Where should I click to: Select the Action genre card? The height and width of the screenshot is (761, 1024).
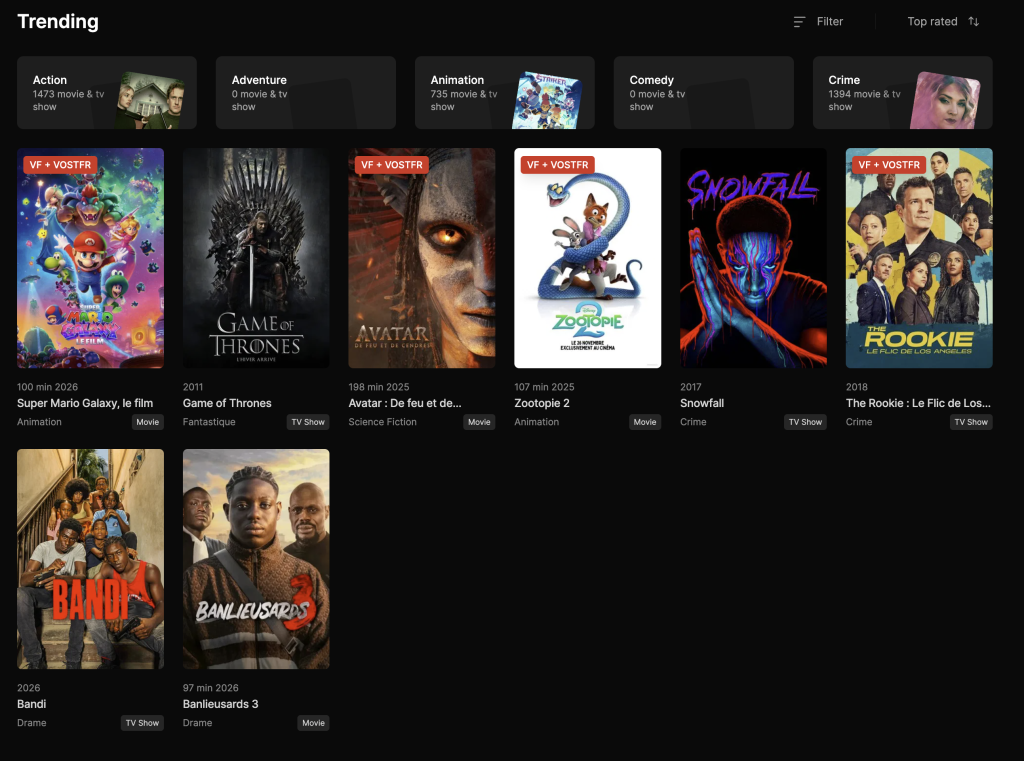point(106,92)
